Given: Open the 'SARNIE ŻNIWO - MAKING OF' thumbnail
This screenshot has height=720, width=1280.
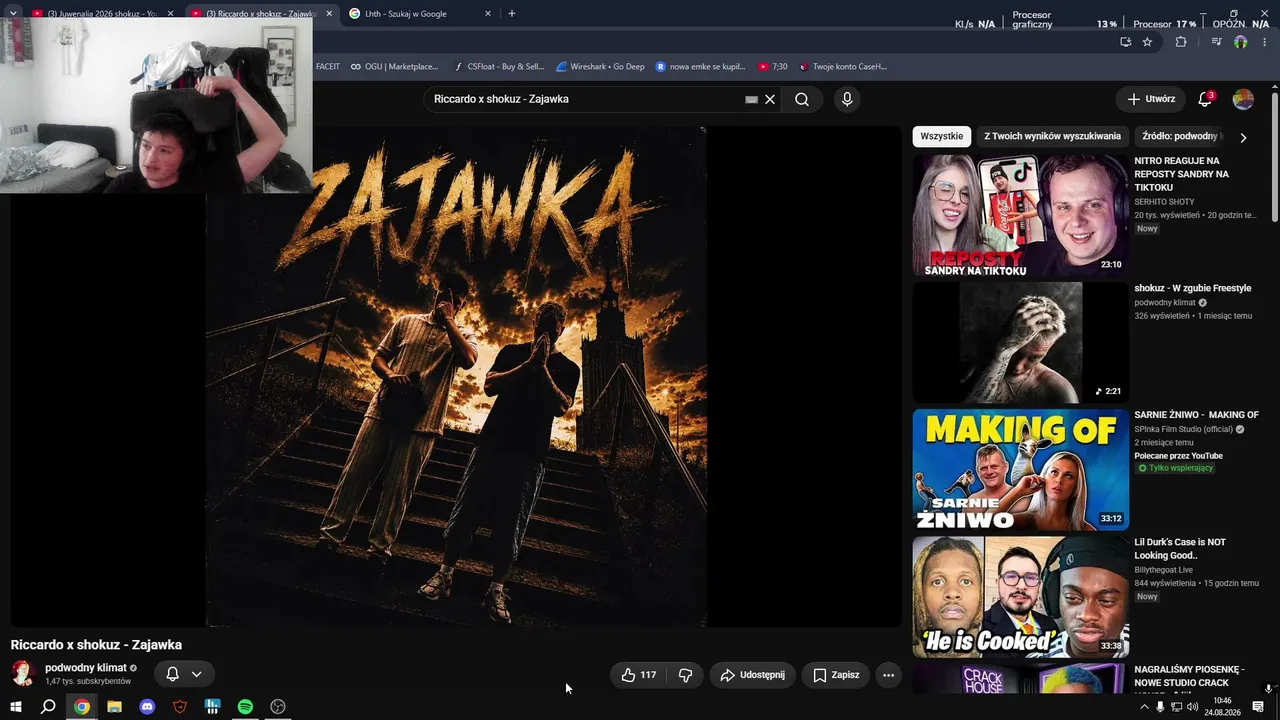Looking at the screenshot, I should [x=1020, y=470].
